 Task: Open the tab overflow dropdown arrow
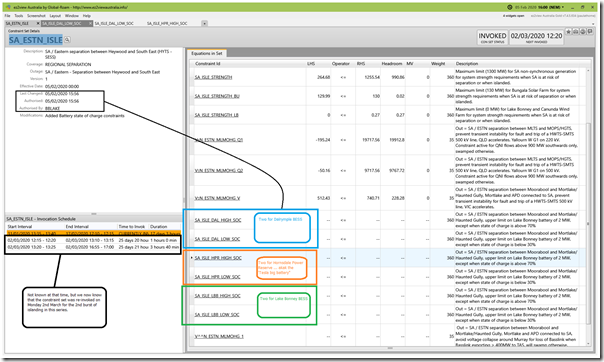(x=205, y=23)
